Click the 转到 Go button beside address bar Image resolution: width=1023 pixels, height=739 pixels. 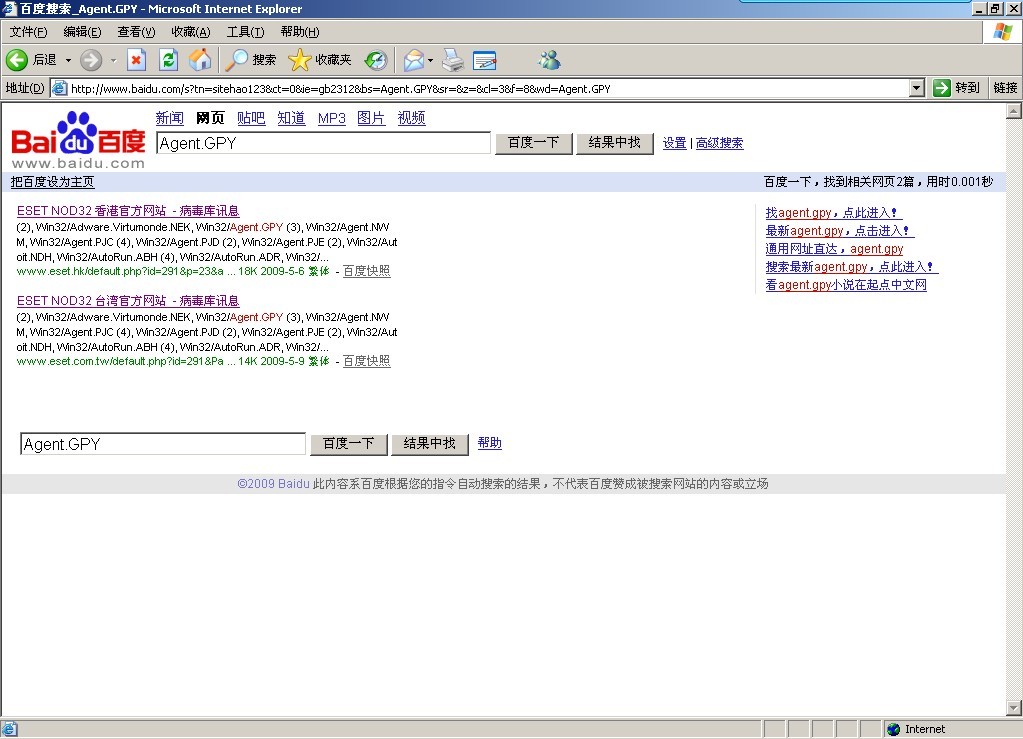tap(957, 88)
